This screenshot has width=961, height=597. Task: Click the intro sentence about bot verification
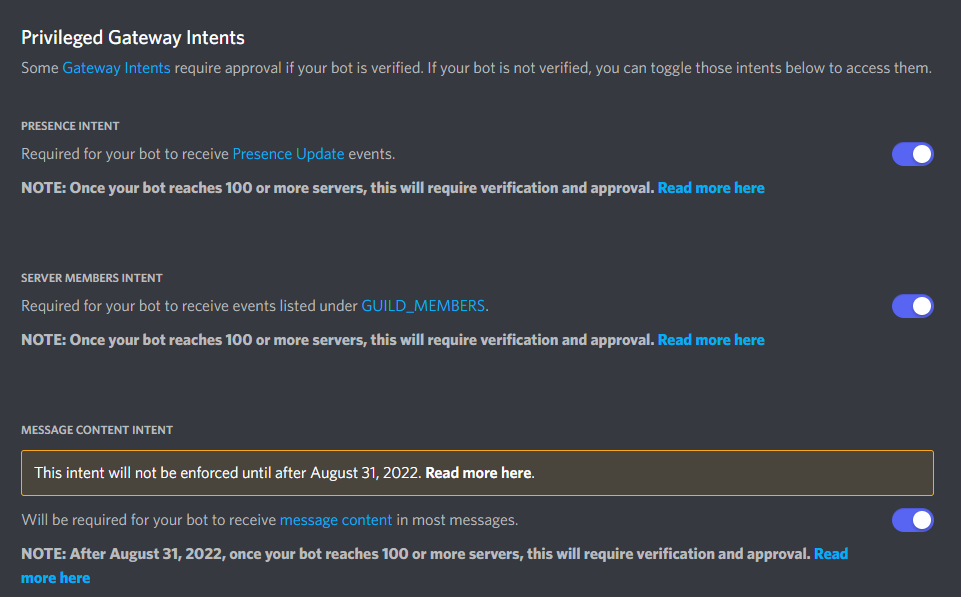tap(476, 67)
